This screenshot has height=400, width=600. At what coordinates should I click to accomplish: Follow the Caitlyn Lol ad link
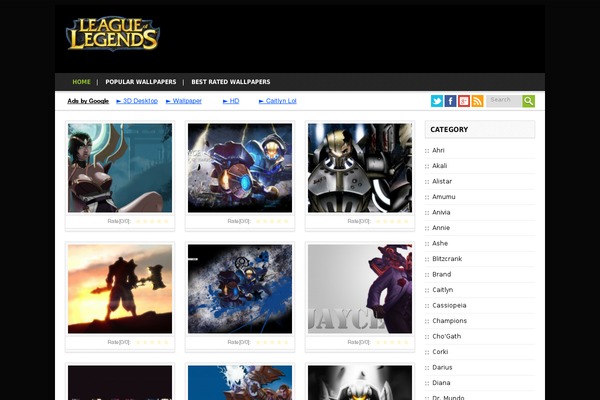(x=278, y=101)
